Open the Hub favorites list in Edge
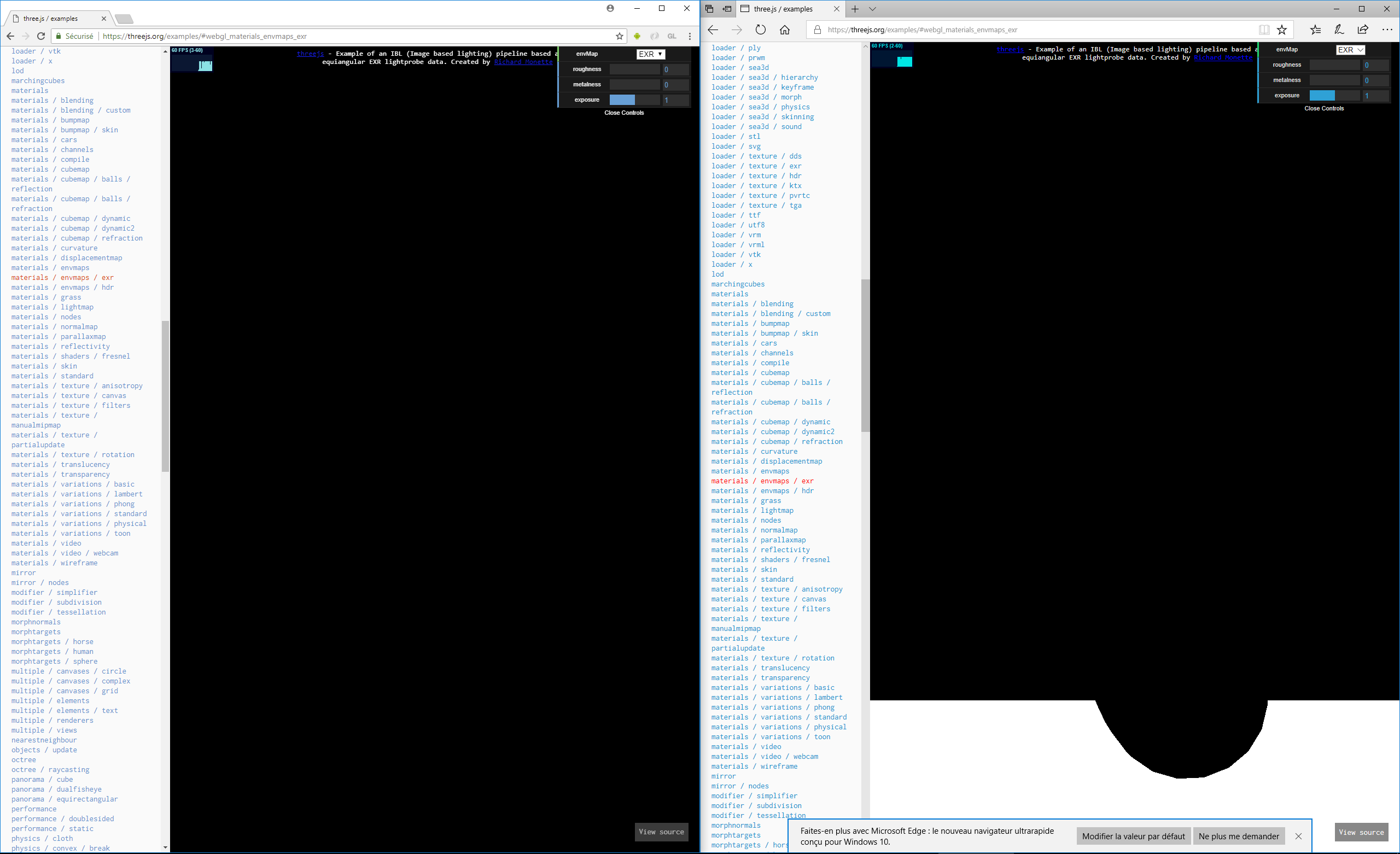Screen dimensions: 1400x854 coord(1315,30)
